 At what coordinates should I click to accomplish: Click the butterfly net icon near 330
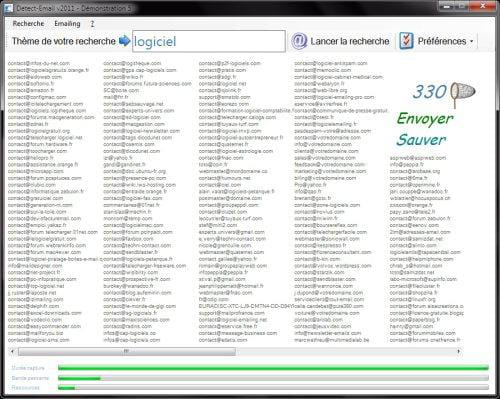pyautogui.click(x=462, y=94)
